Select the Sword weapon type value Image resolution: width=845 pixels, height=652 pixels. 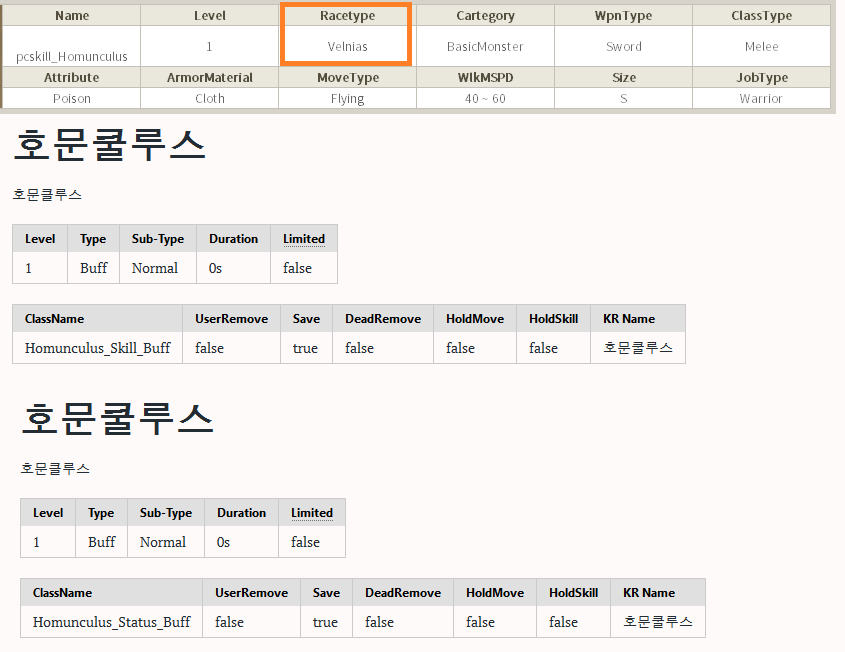pos(623,47)
